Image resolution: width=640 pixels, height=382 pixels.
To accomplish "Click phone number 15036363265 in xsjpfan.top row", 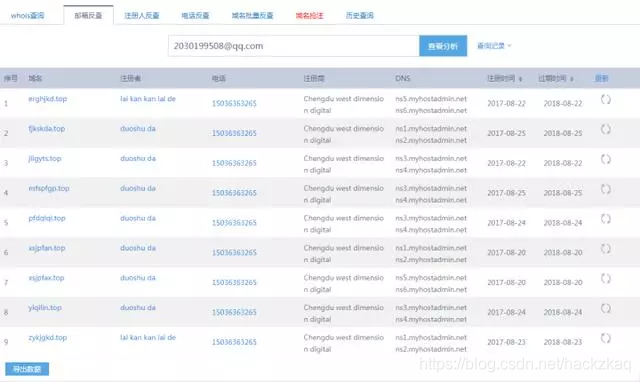I will [234, 252].
